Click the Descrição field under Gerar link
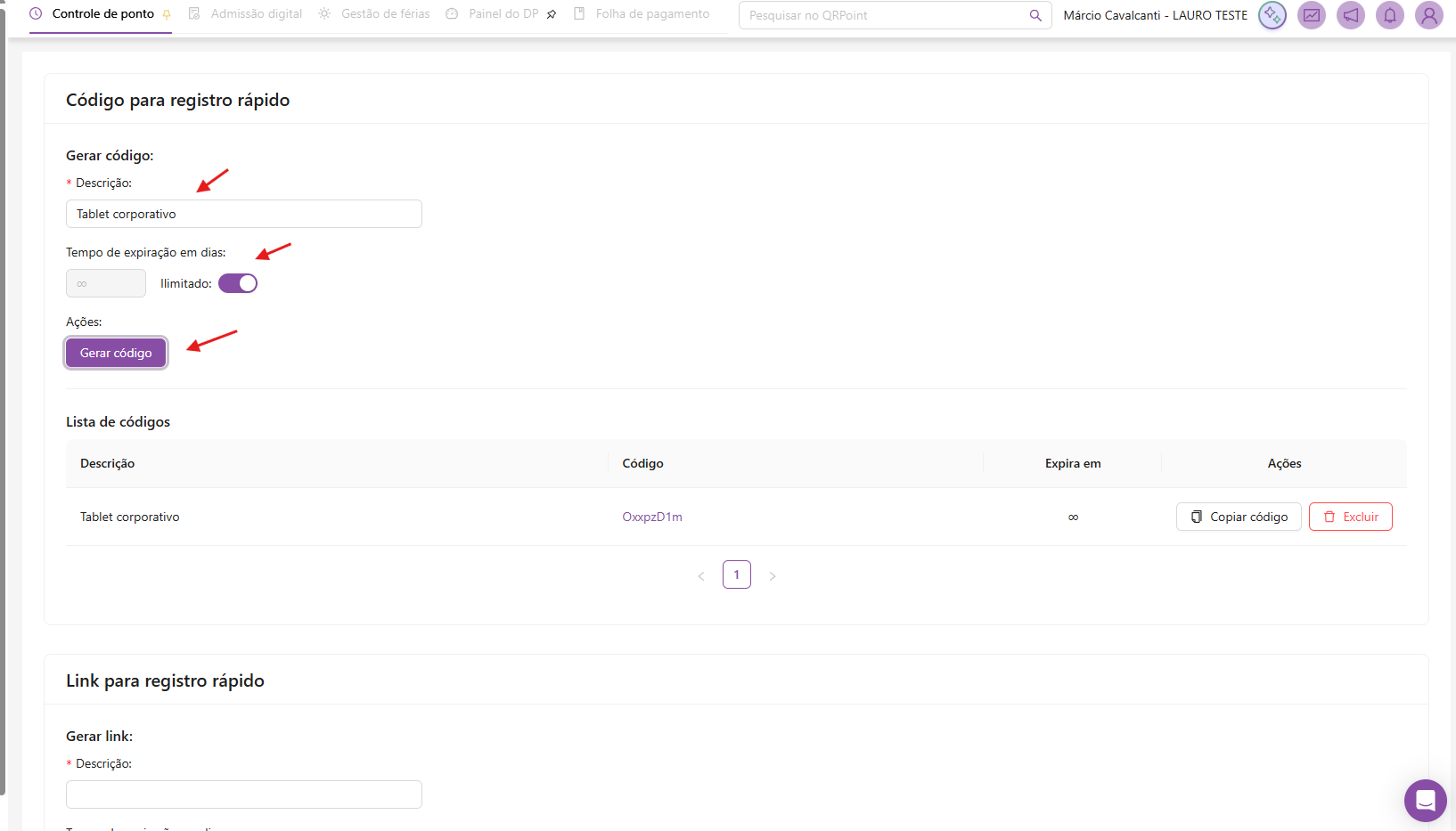The image size is (1456, 831). click(243, 794)
